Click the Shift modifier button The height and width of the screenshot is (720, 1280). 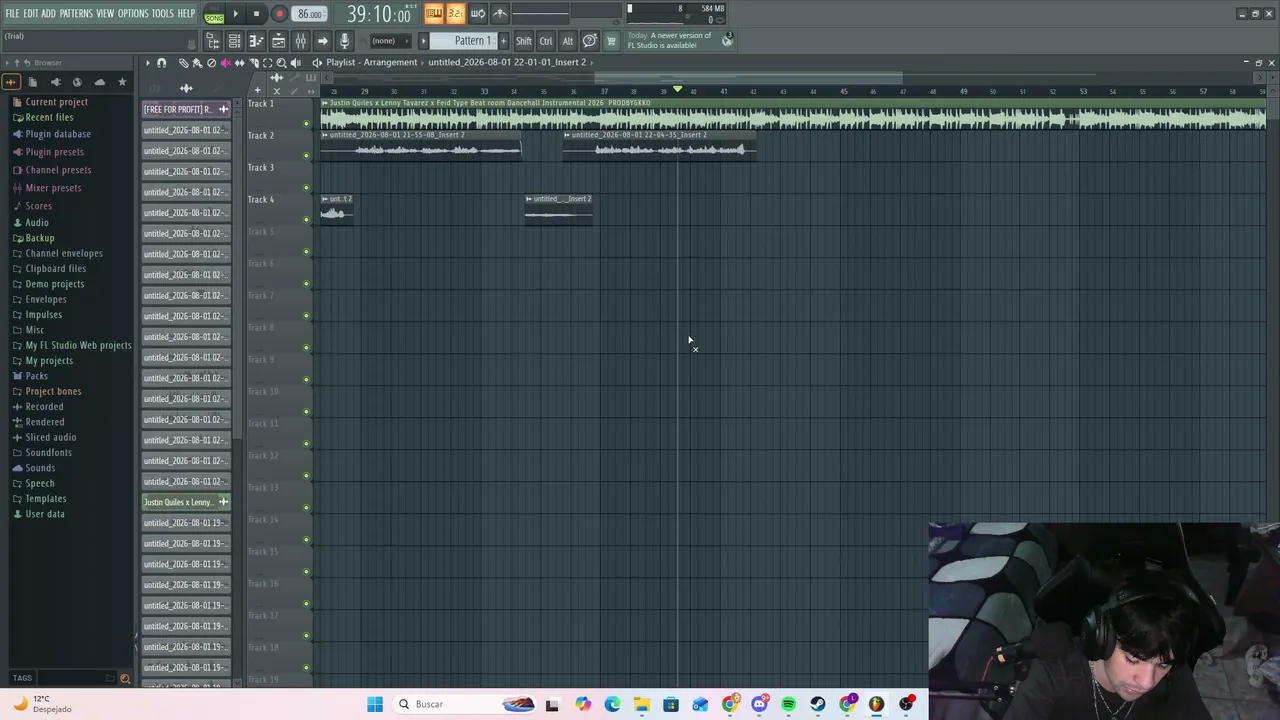click(x=524, y=41)
